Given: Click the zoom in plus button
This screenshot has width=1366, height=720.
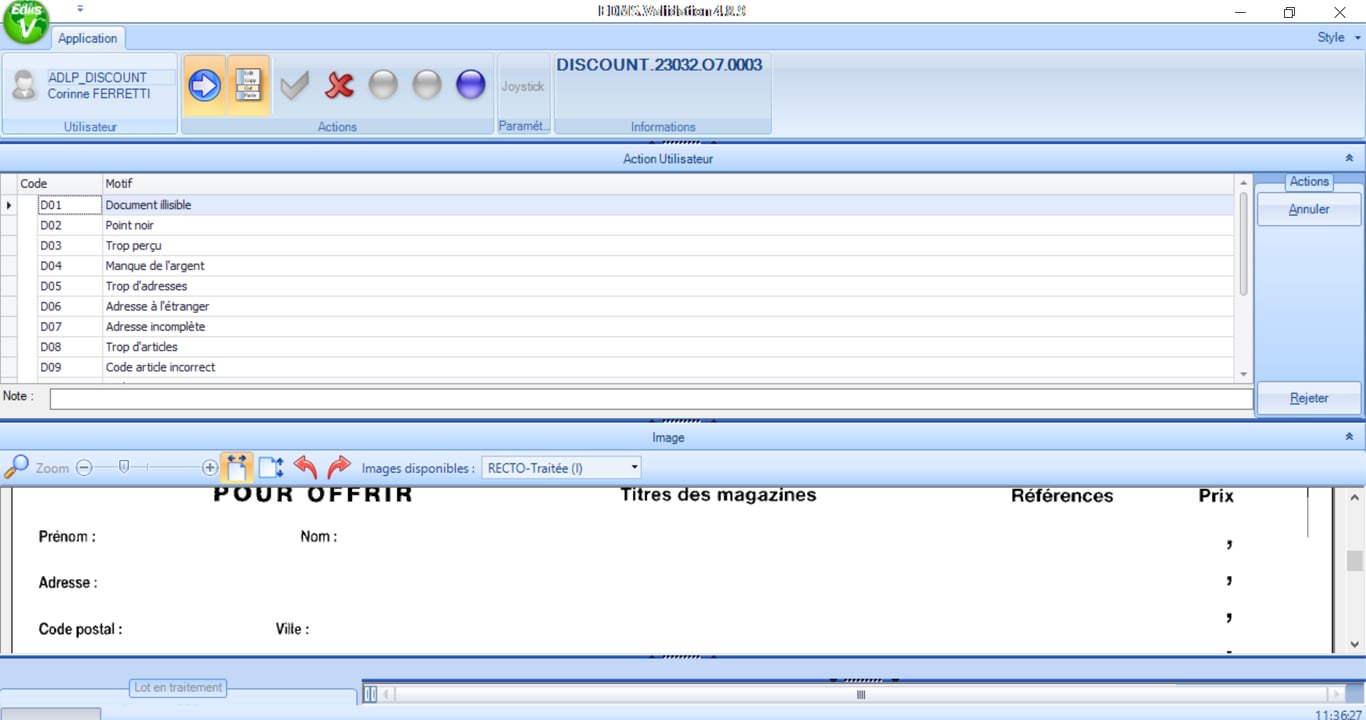Looking at the screenshot, I should [x=209, y=468].
